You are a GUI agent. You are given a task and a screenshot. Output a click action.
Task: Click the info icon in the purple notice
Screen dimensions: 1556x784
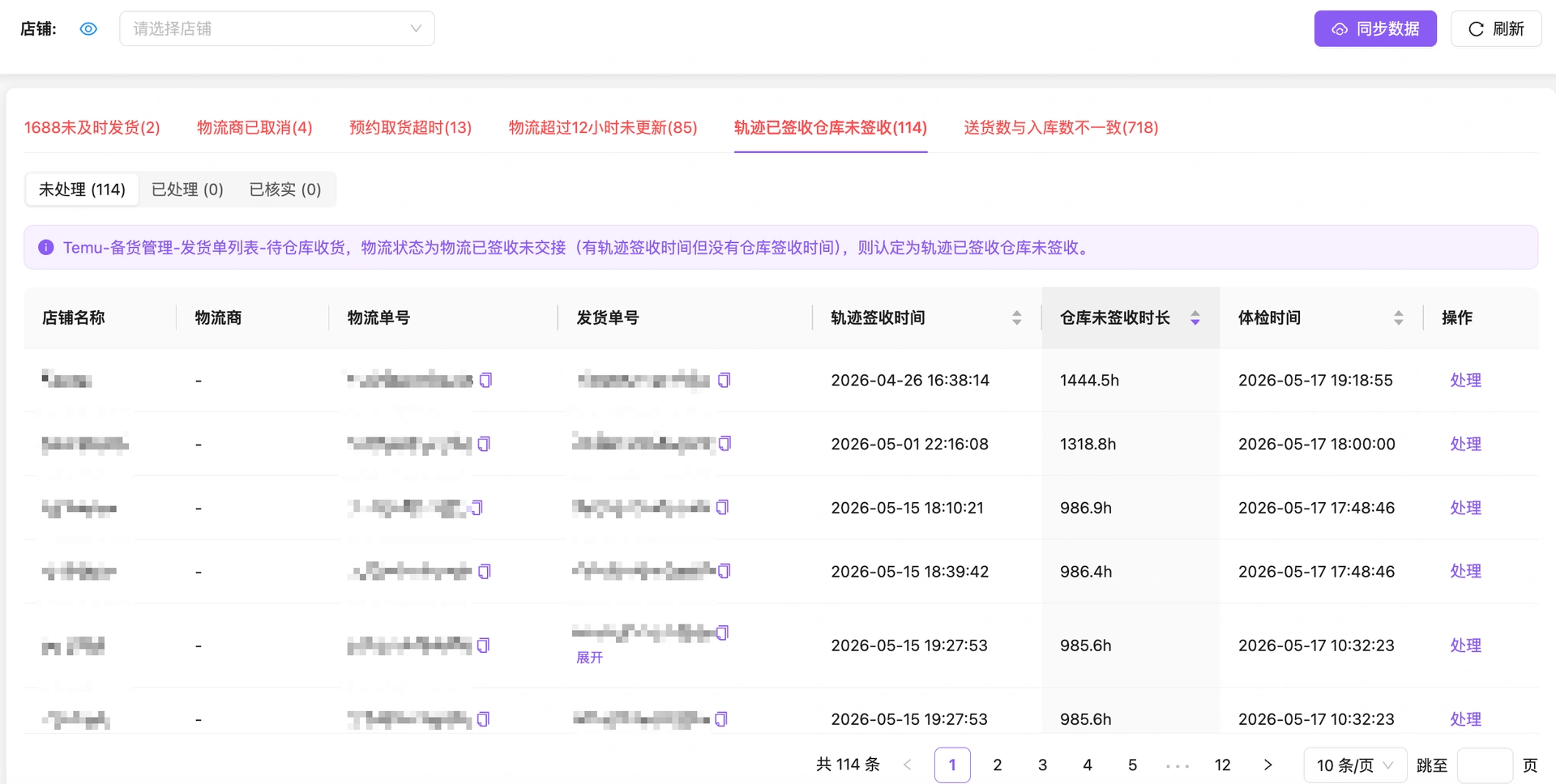[46, 247]
